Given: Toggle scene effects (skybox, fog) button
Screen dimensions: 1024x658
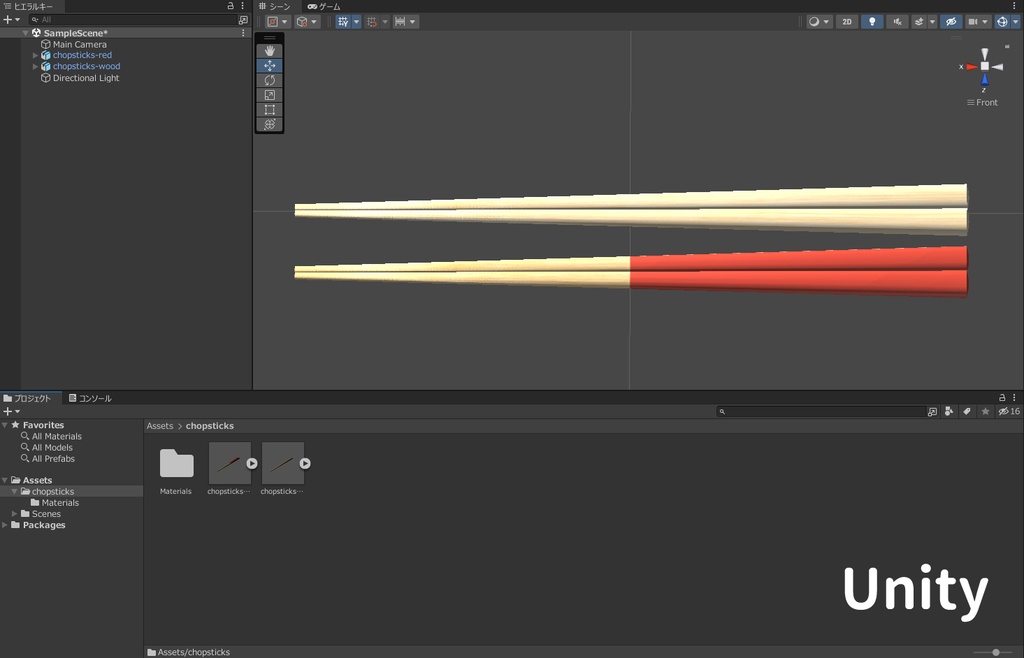Looking at the screenshot, I should [919, 22].
